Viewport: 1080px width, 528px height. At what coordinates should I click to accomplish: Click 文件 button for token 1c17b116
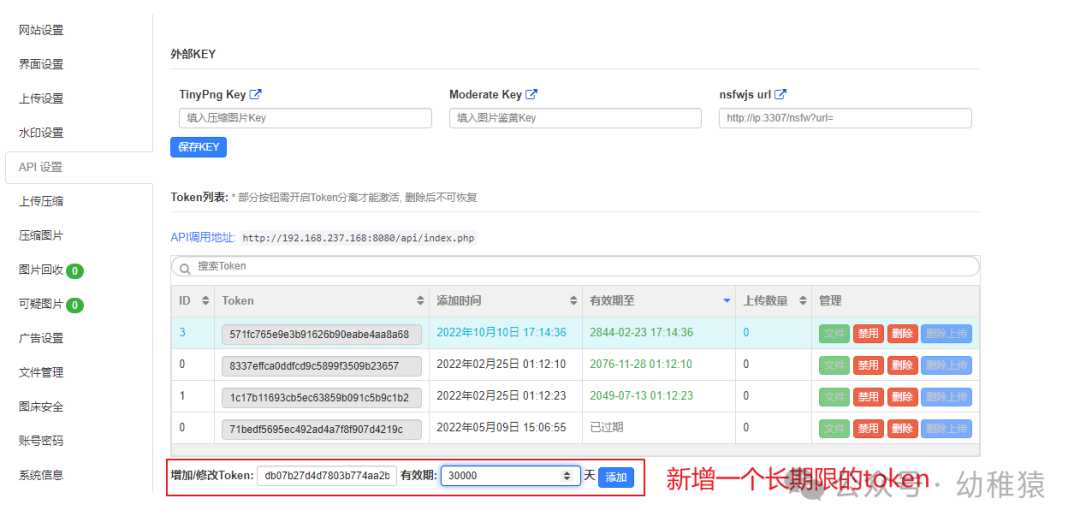point(834,397)
